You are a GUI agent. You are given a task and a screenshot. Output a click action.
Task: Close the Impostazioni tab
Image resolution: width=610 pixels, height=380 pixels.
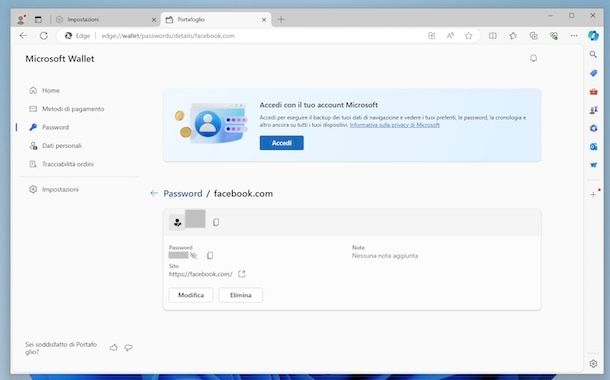pyautogui.click(x=154, y=19)
